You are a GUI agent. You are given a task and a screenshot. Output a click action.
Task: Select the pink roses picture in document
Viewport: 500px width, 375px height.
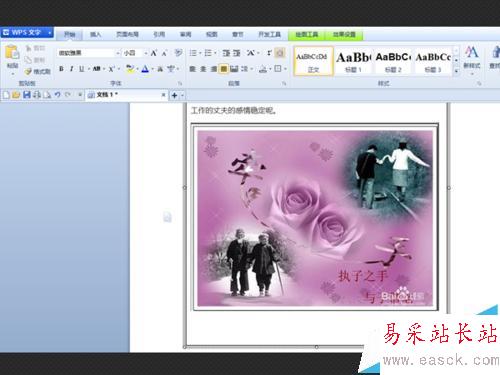coord(315,218)
